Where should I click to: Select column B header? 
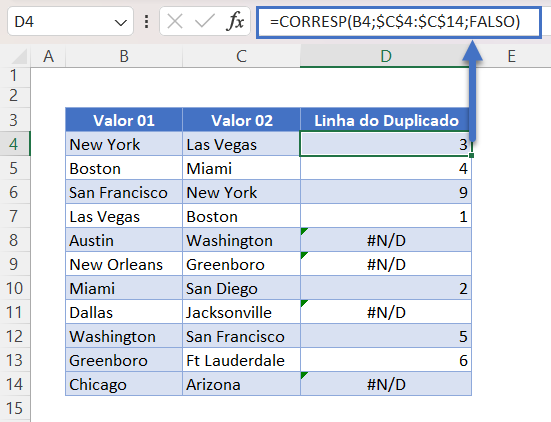(124, 56)
